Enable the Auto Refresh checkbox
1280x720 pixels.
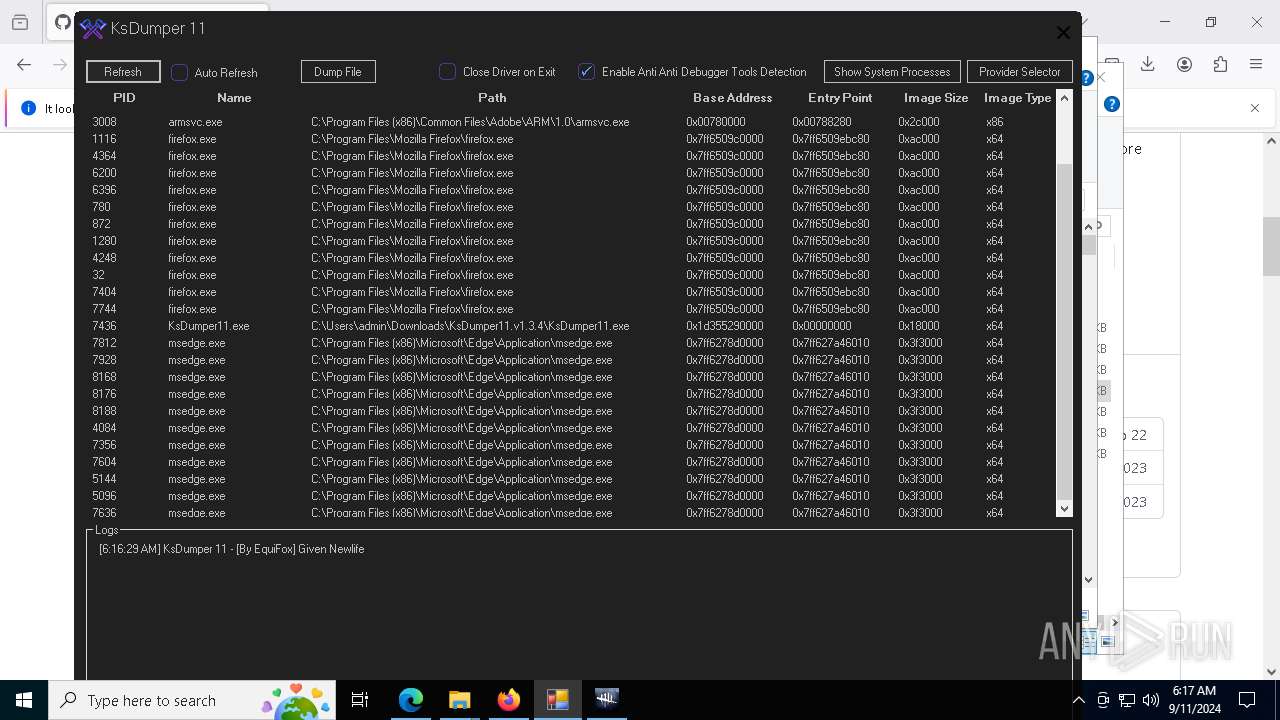click(180, 72)
